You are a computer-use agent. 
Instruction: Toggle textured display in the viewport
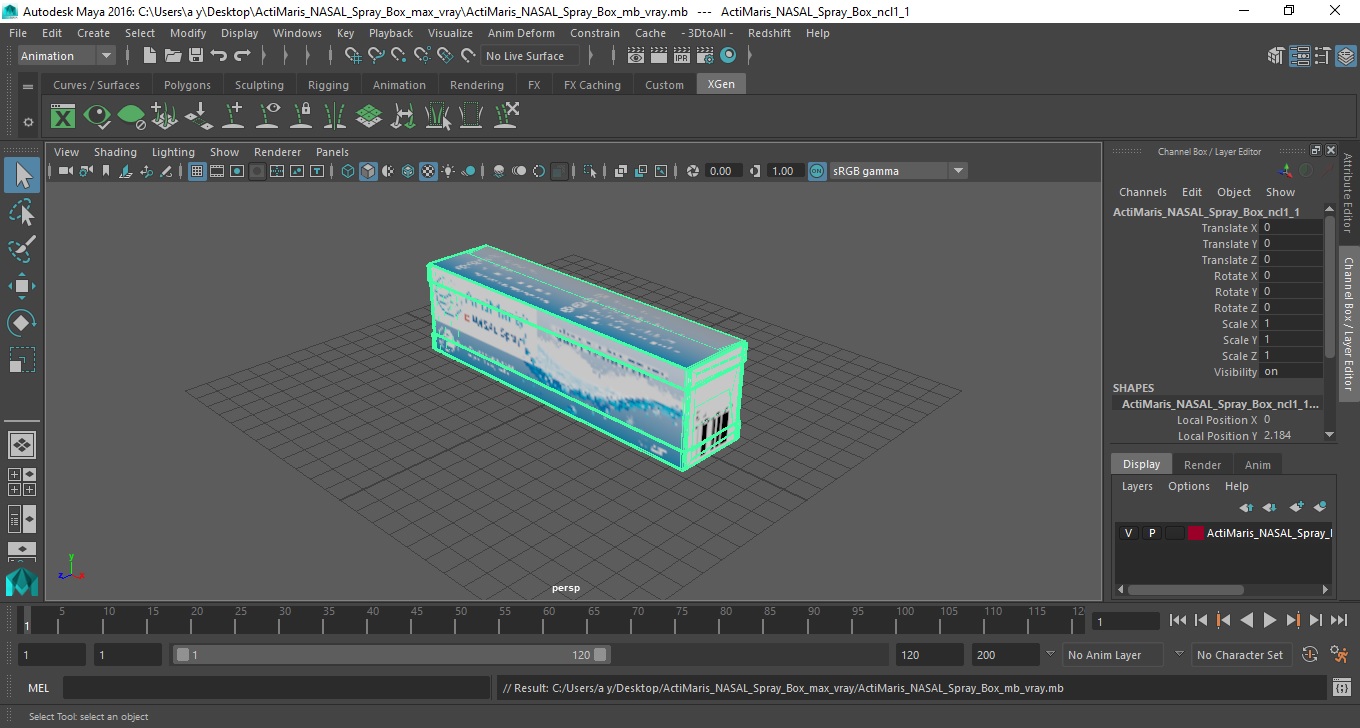pos(428,171)
